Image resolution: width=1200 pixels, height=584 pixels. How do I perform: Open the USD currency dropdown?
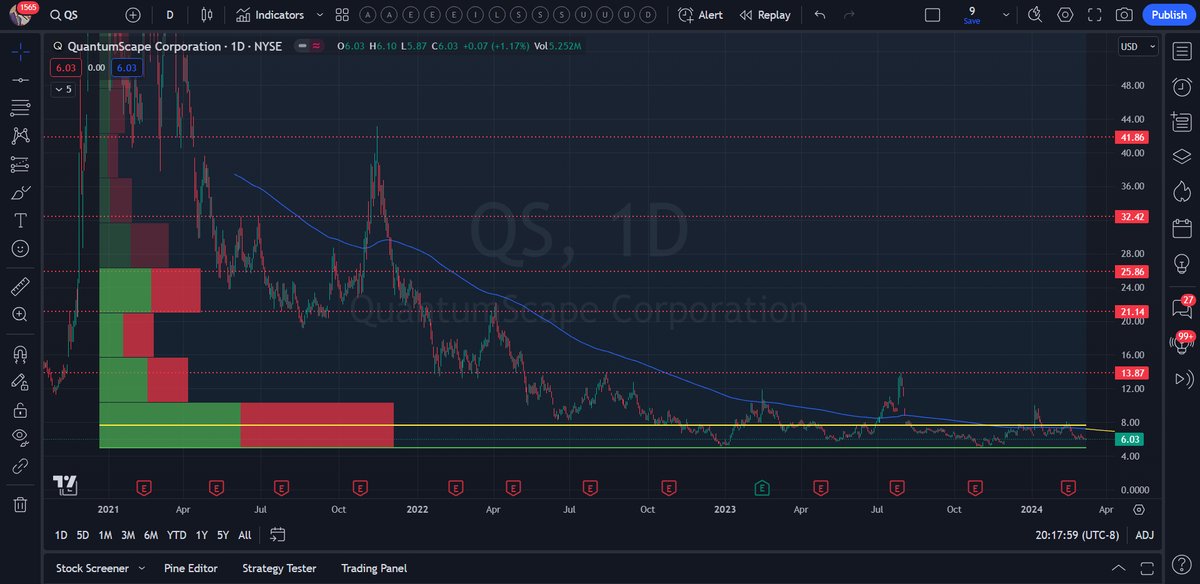(x=1137, y=47)
